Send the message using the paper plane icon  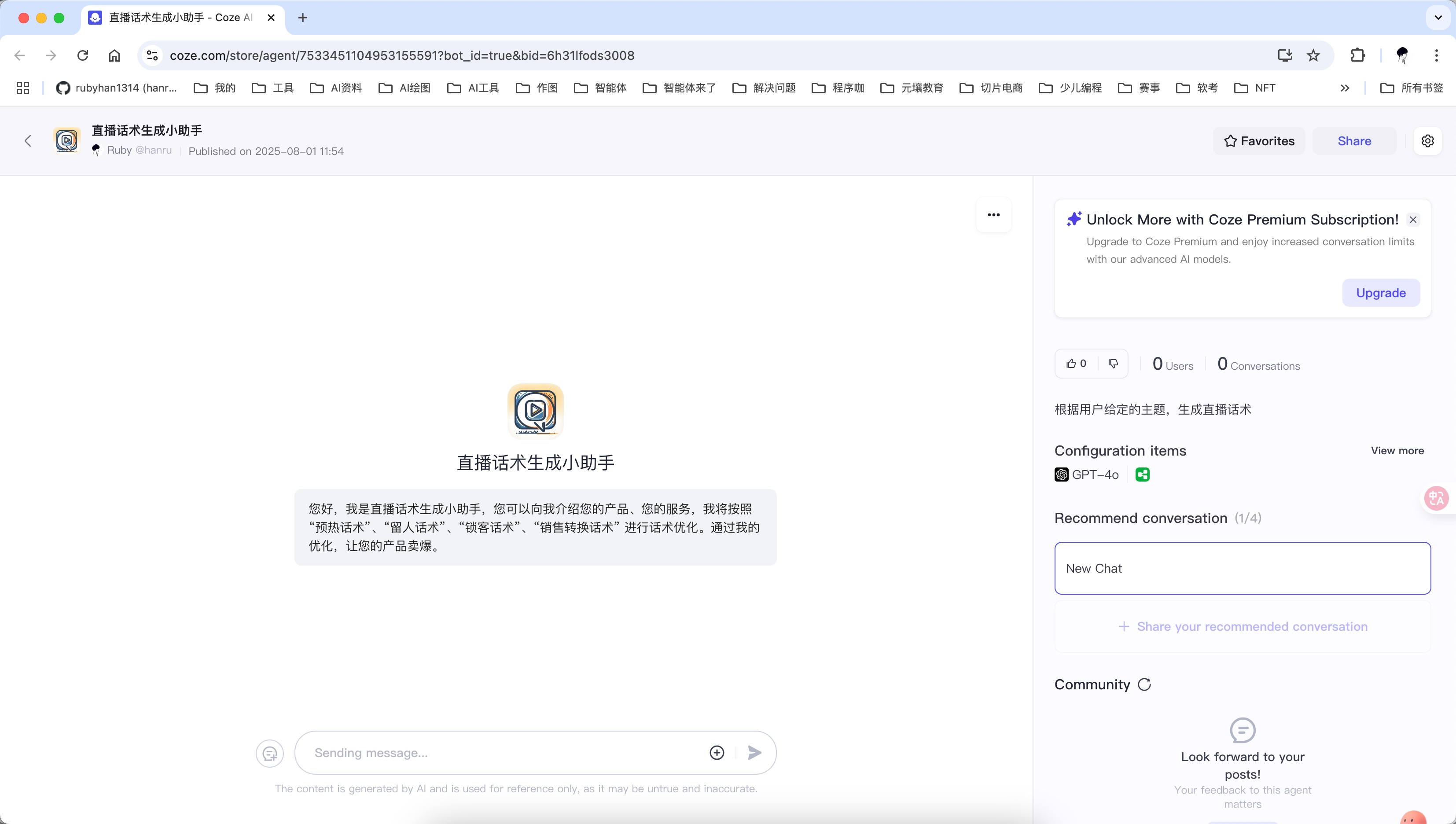[754, 752]
